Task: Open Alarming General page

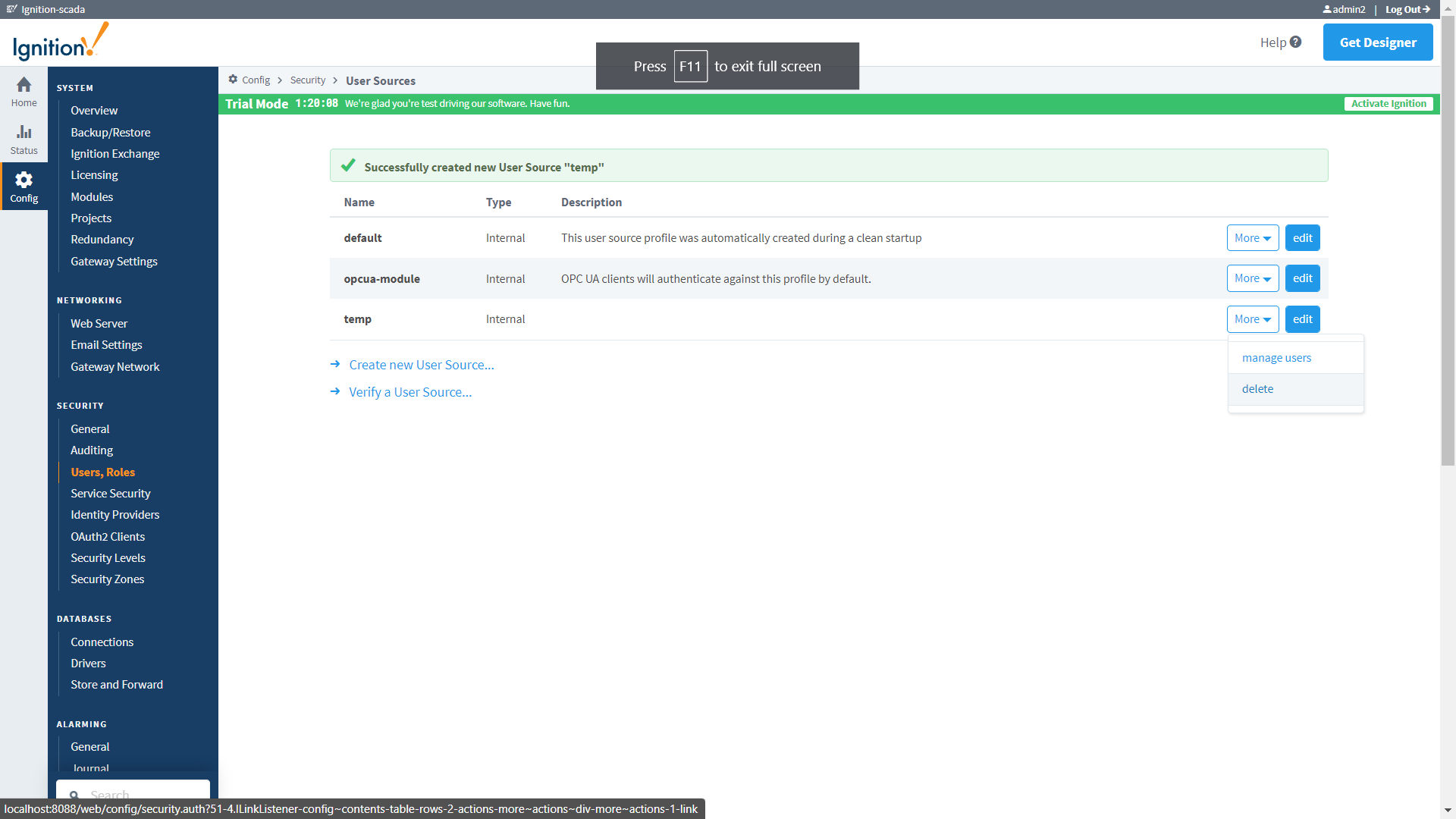Action: pyautogui.click(x=90, y=747)
